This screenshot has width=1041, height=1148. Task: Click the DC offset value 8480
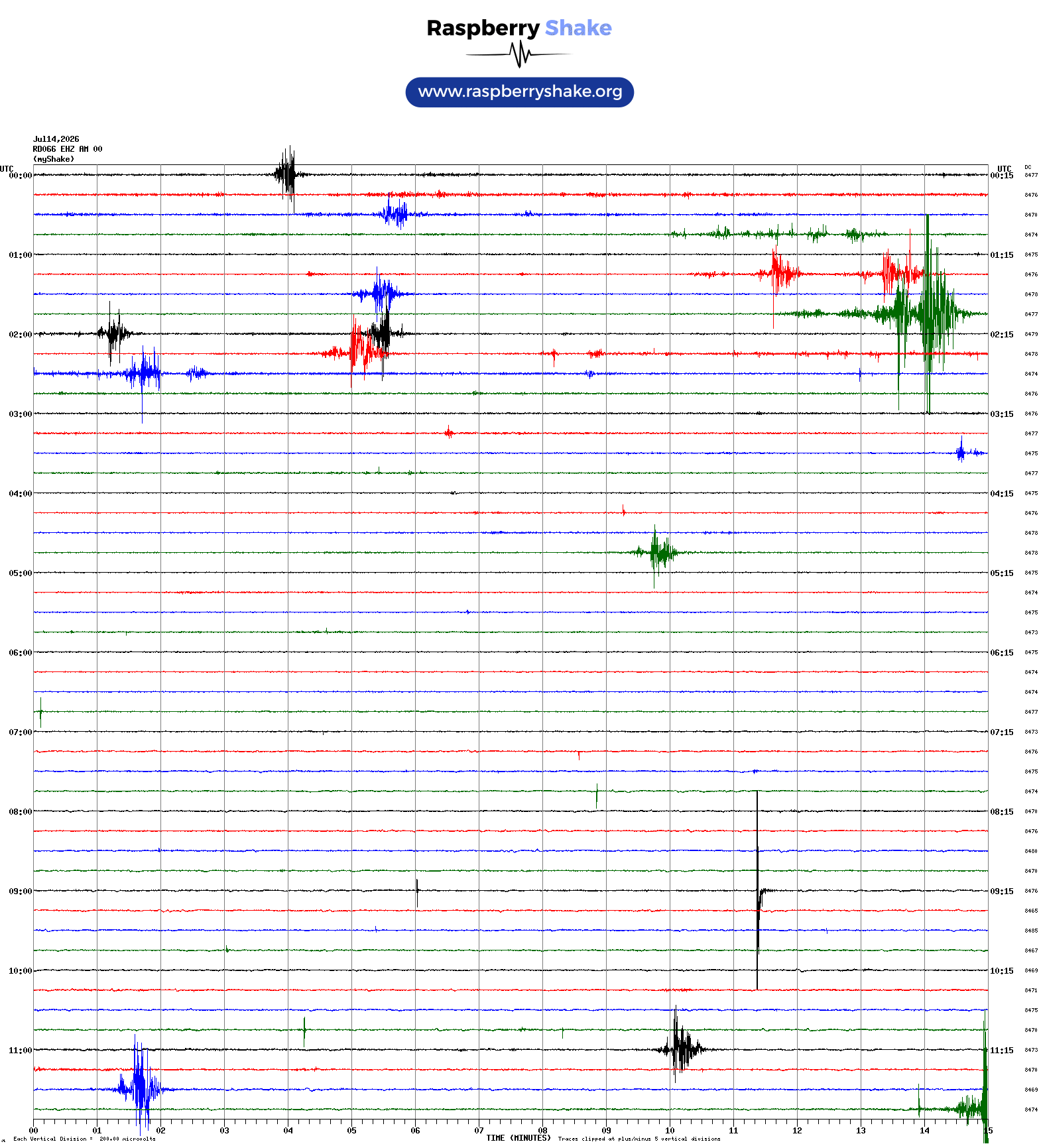[x=1031, y=851]
